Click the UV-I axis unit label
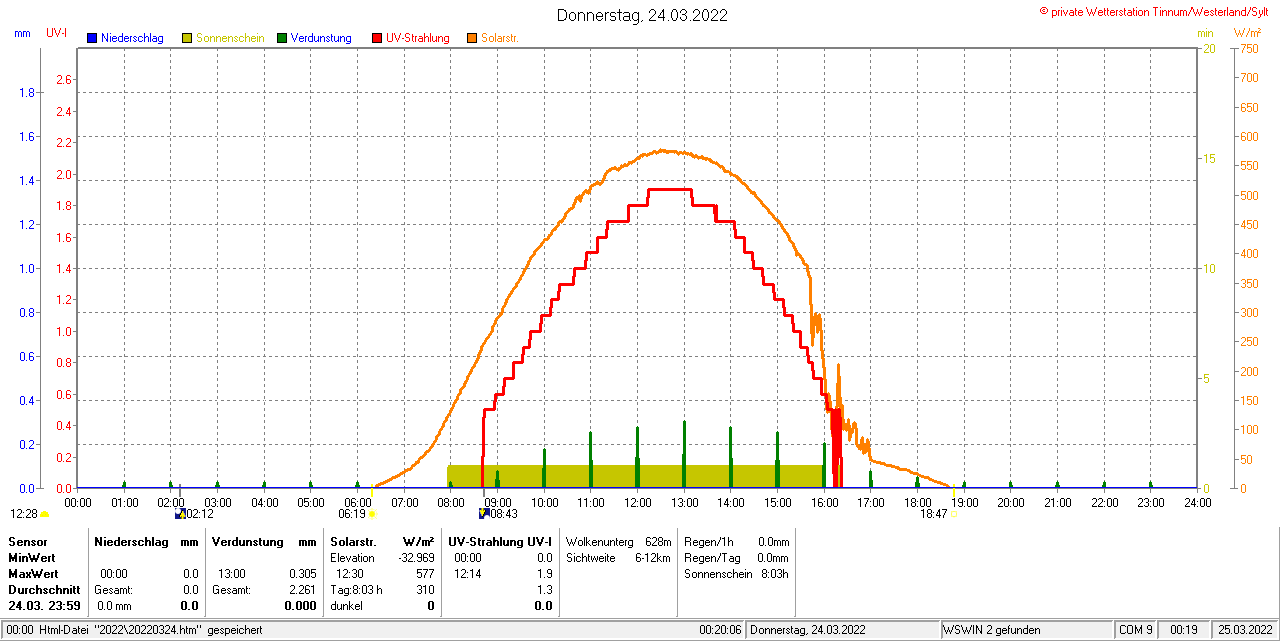The height and width of the screenshot is (641, 1280). click(56, 33)
